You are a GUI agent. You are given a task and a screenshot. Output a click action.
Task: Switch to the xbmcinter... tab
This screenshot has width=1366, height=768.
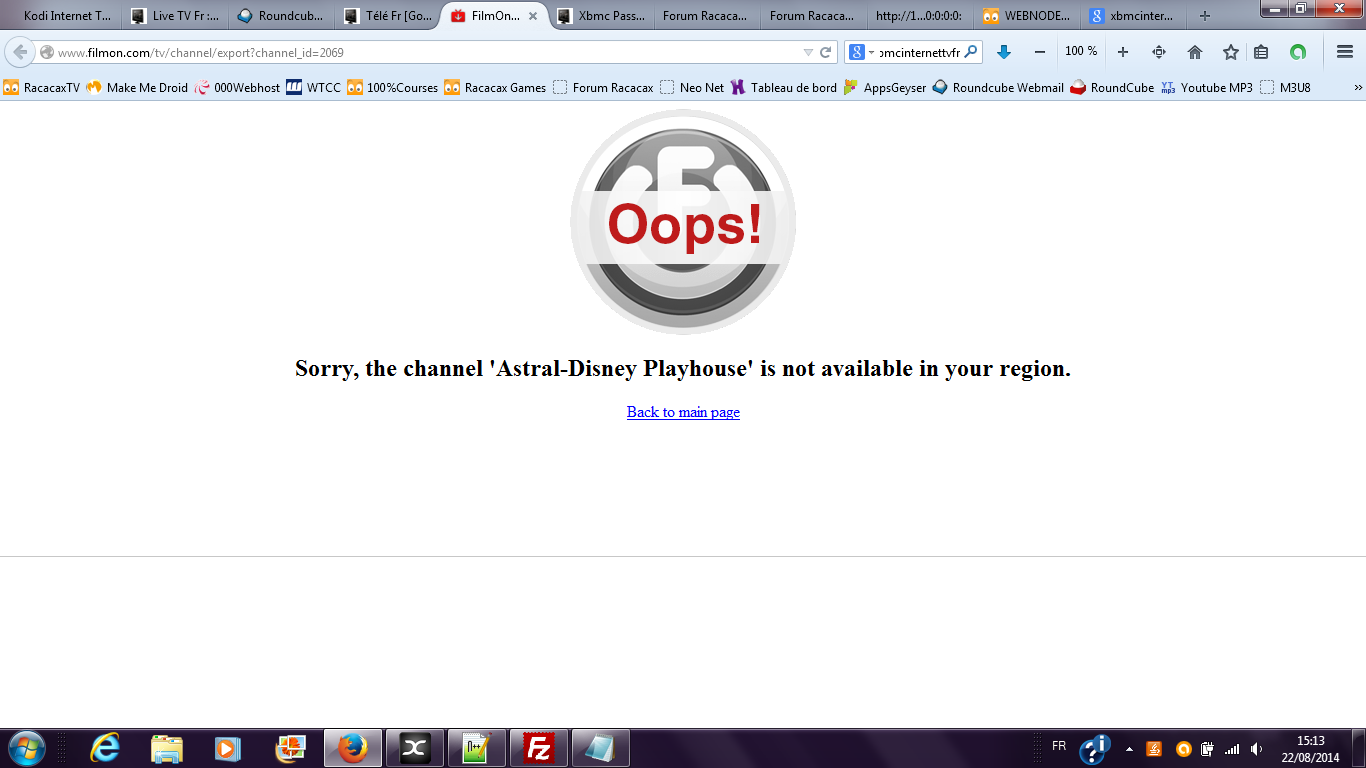pos(1133,16)
